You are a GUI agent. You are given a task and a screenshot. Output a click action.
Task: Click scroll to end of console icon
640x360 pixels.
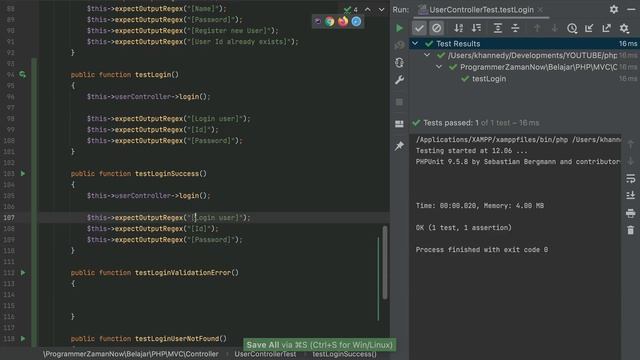point(631,196)
